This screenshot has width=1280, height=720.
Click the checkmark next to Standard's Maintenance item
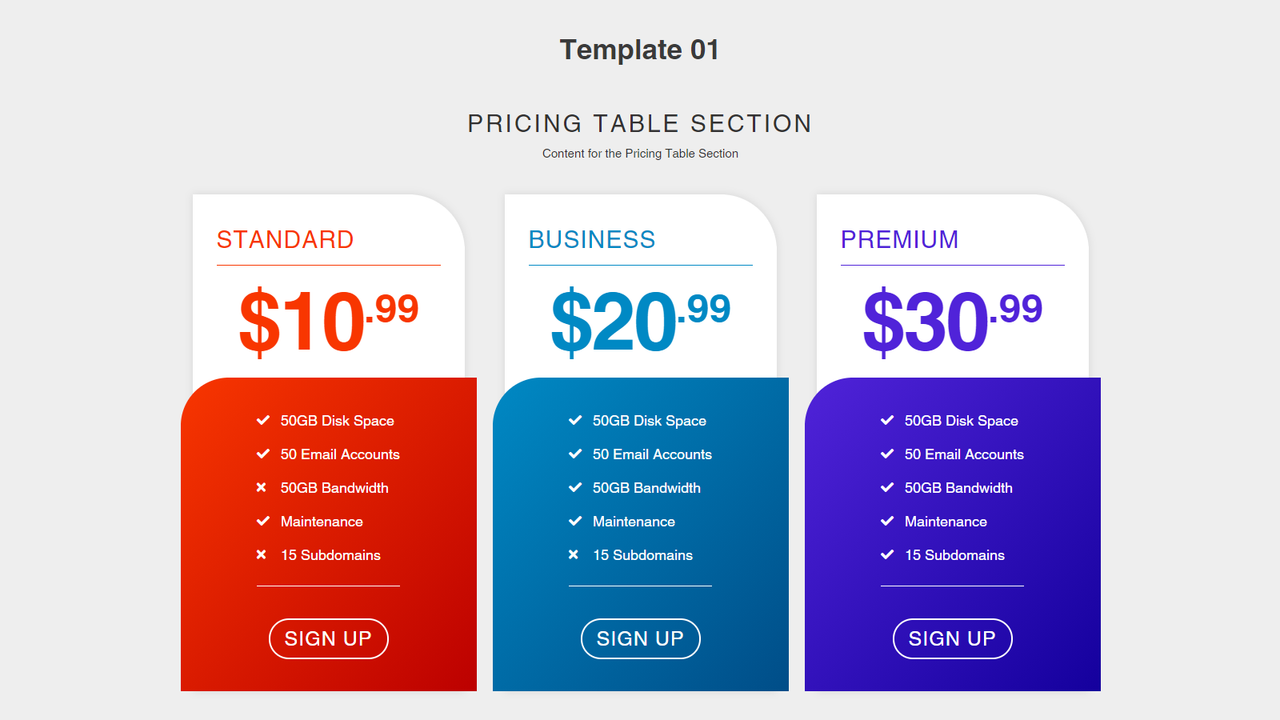[x=262, y=521]
